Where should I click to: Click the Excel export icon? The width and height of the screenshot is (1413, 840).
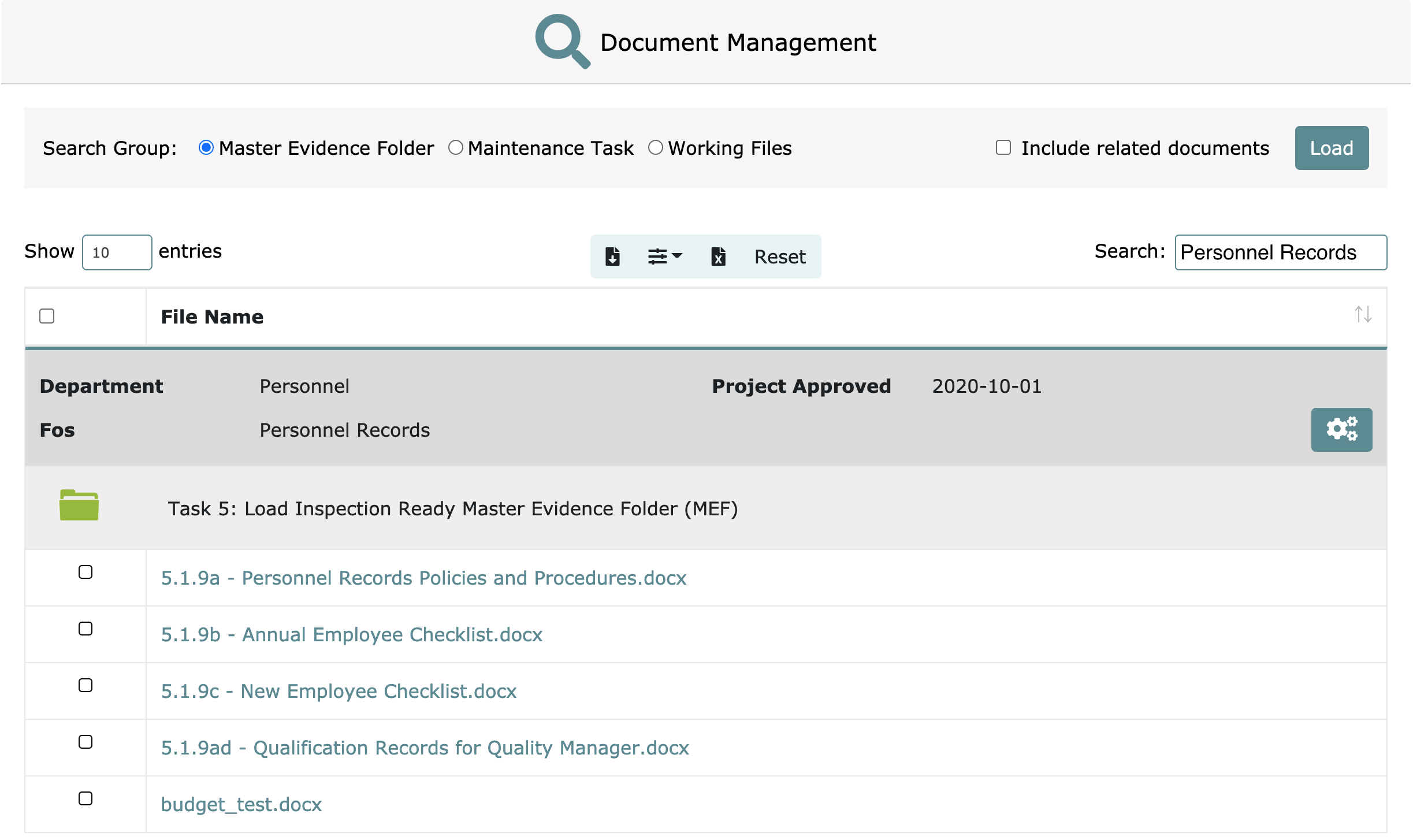[x=718, y=256]
